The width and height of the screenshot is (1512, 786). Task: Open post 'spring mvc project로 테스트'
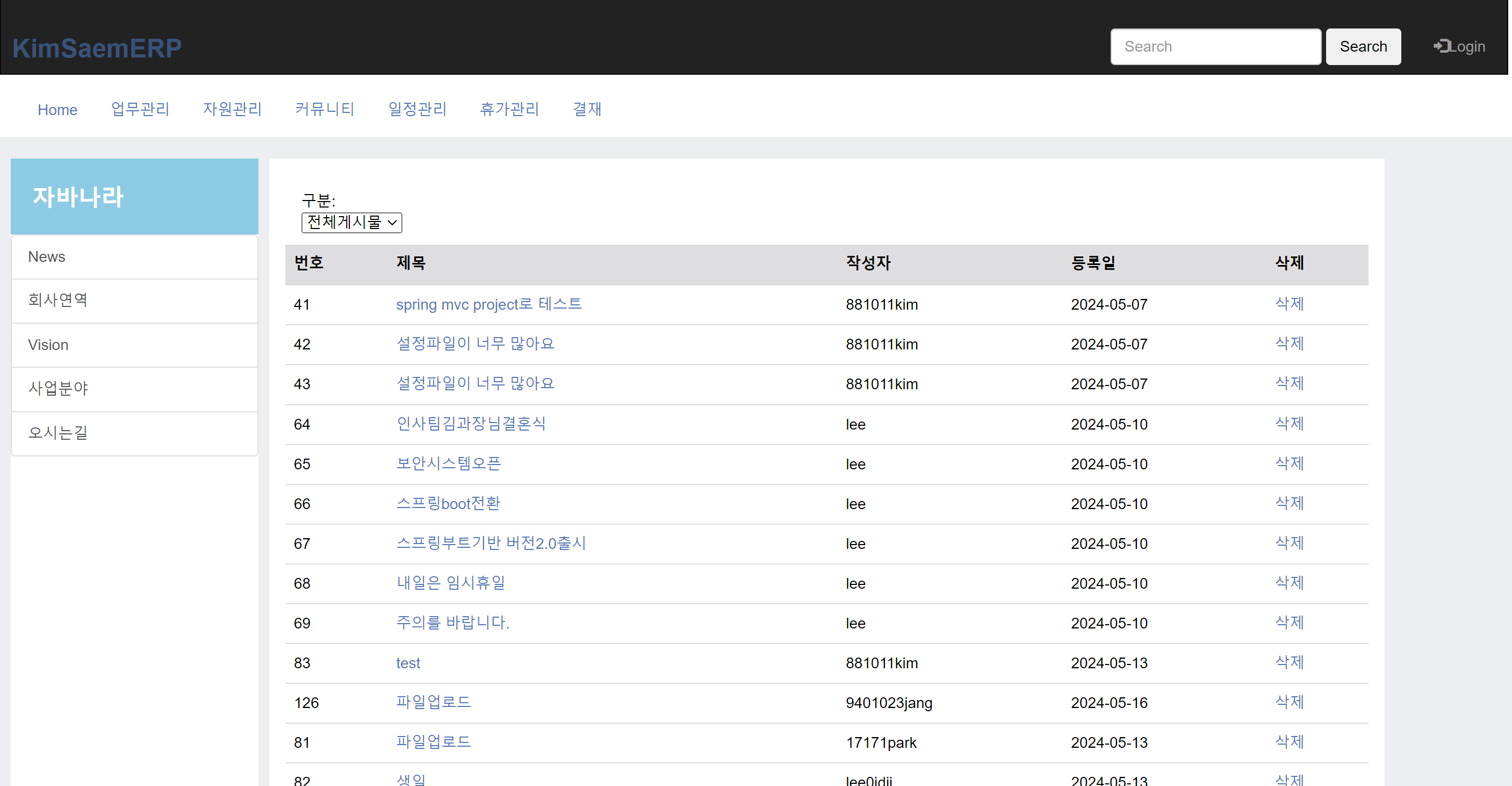pyautogui.click(x=488, y=304)
